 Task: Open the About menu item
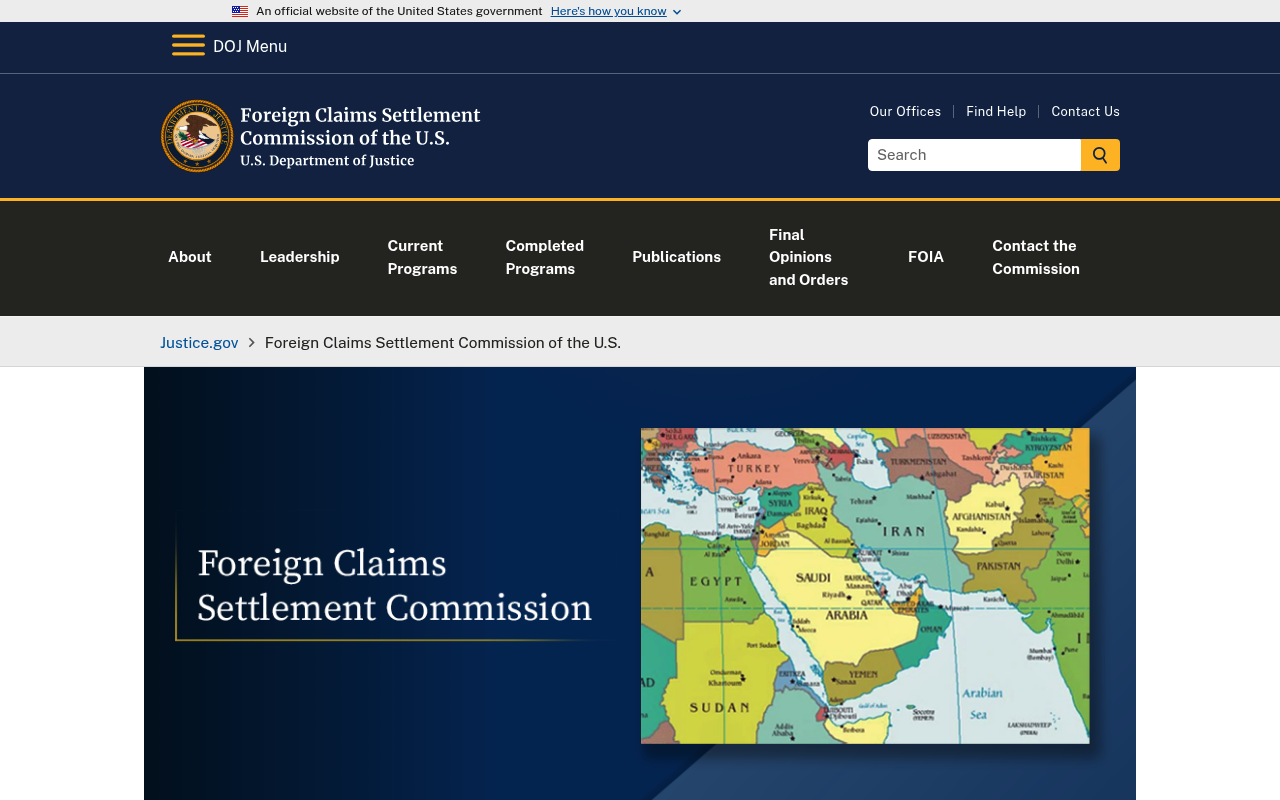[190, 257]
